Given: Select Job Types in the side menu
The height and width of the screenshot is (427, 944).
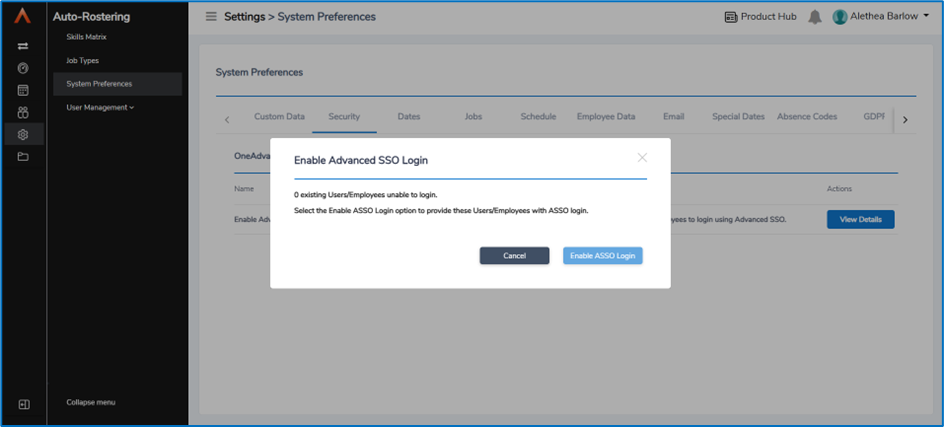Looking at the screenshot, I should [x=82, y=61].
